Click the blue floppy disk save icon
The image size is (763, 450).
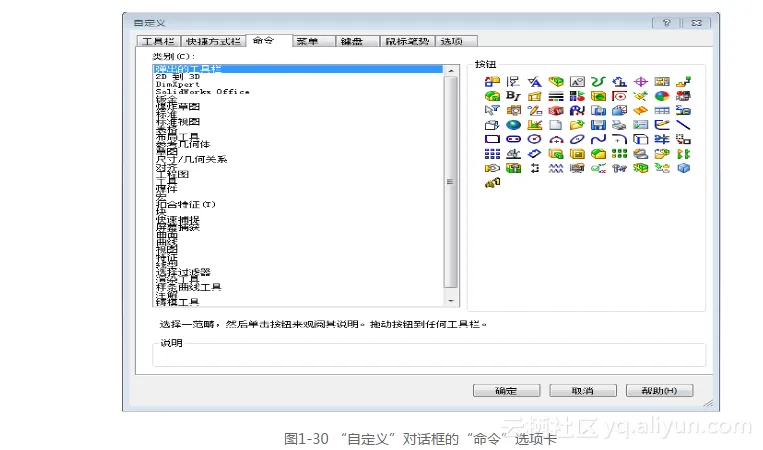pos(598,125)
